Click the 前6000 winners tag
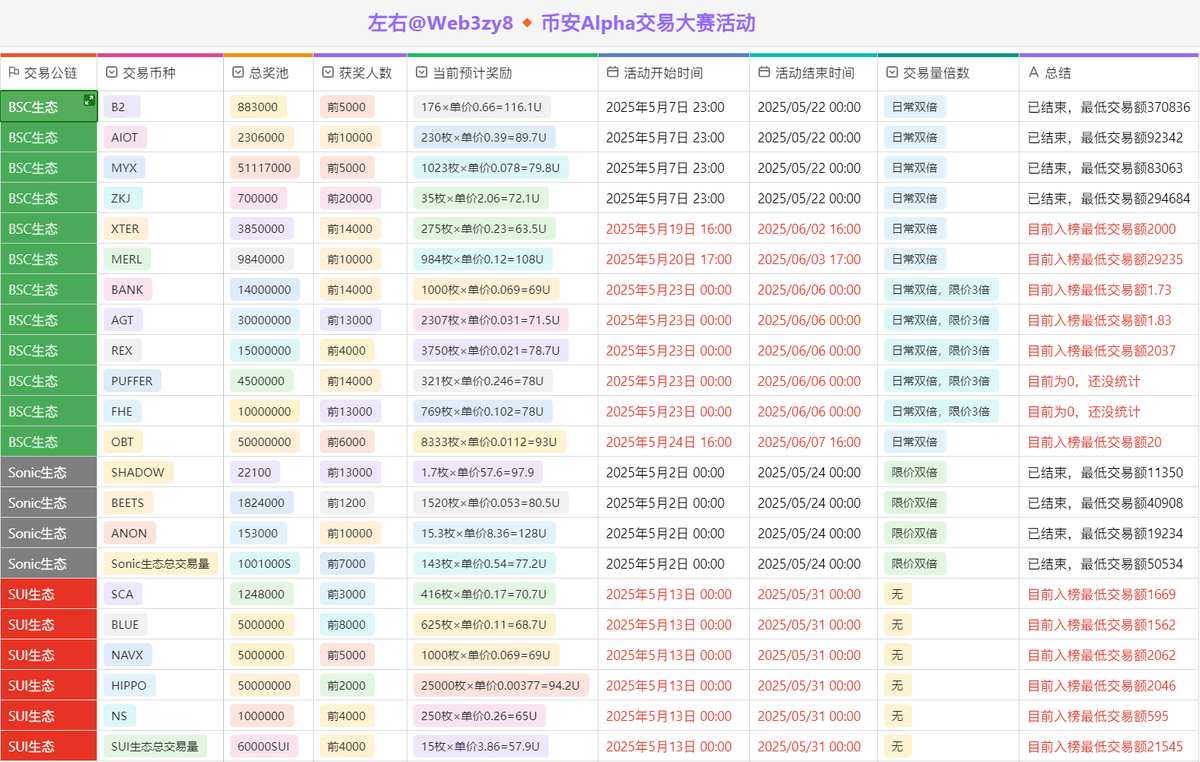1200x762 pixels. tap(347, 442)
